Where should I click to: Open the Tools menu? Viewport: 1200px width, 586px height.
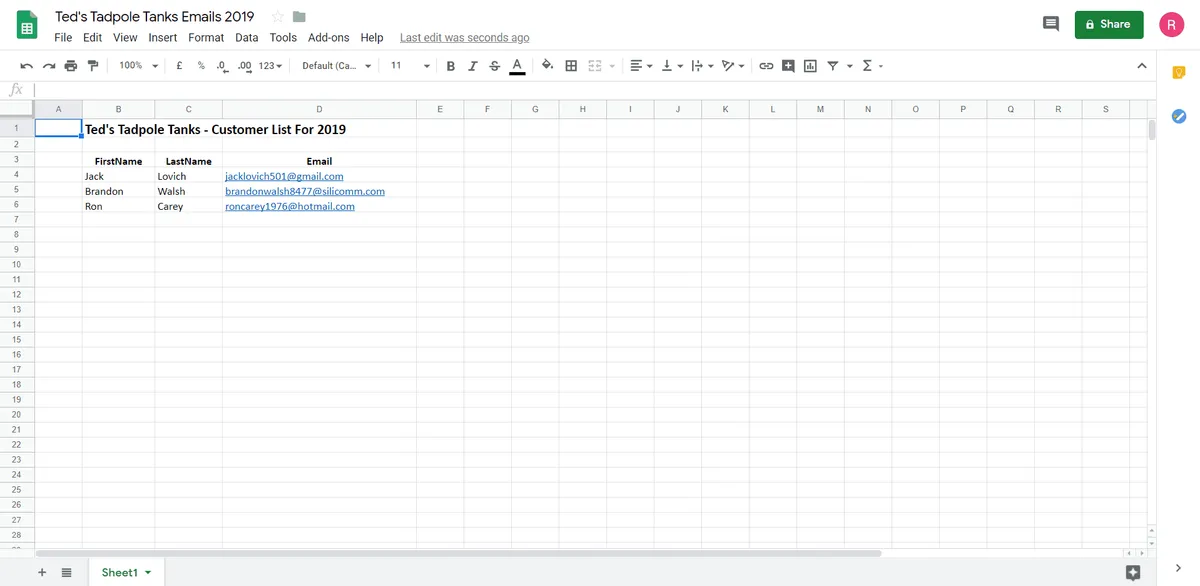[283, 37]
